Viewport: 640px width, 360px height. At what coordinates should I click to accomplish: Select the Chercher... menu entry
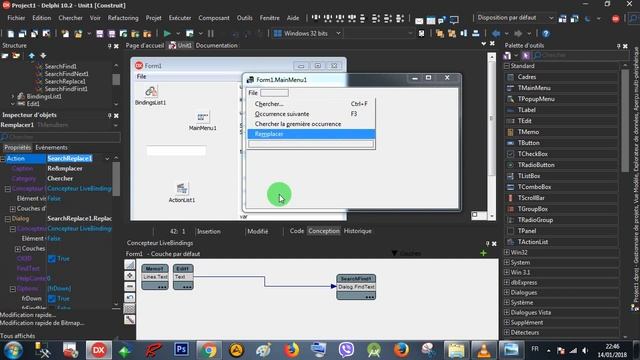[311, 104]
